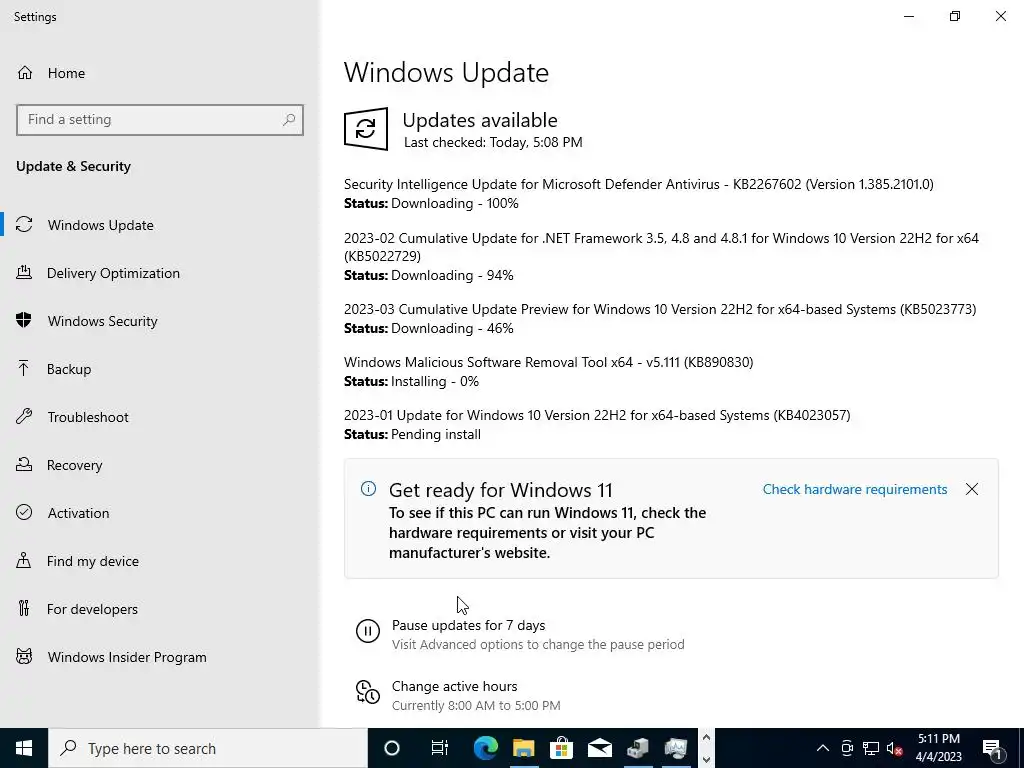The width and height of the screenshot is (1024, 768).
Task: Open Windows Security page
Action: click(x=103, y=321)
